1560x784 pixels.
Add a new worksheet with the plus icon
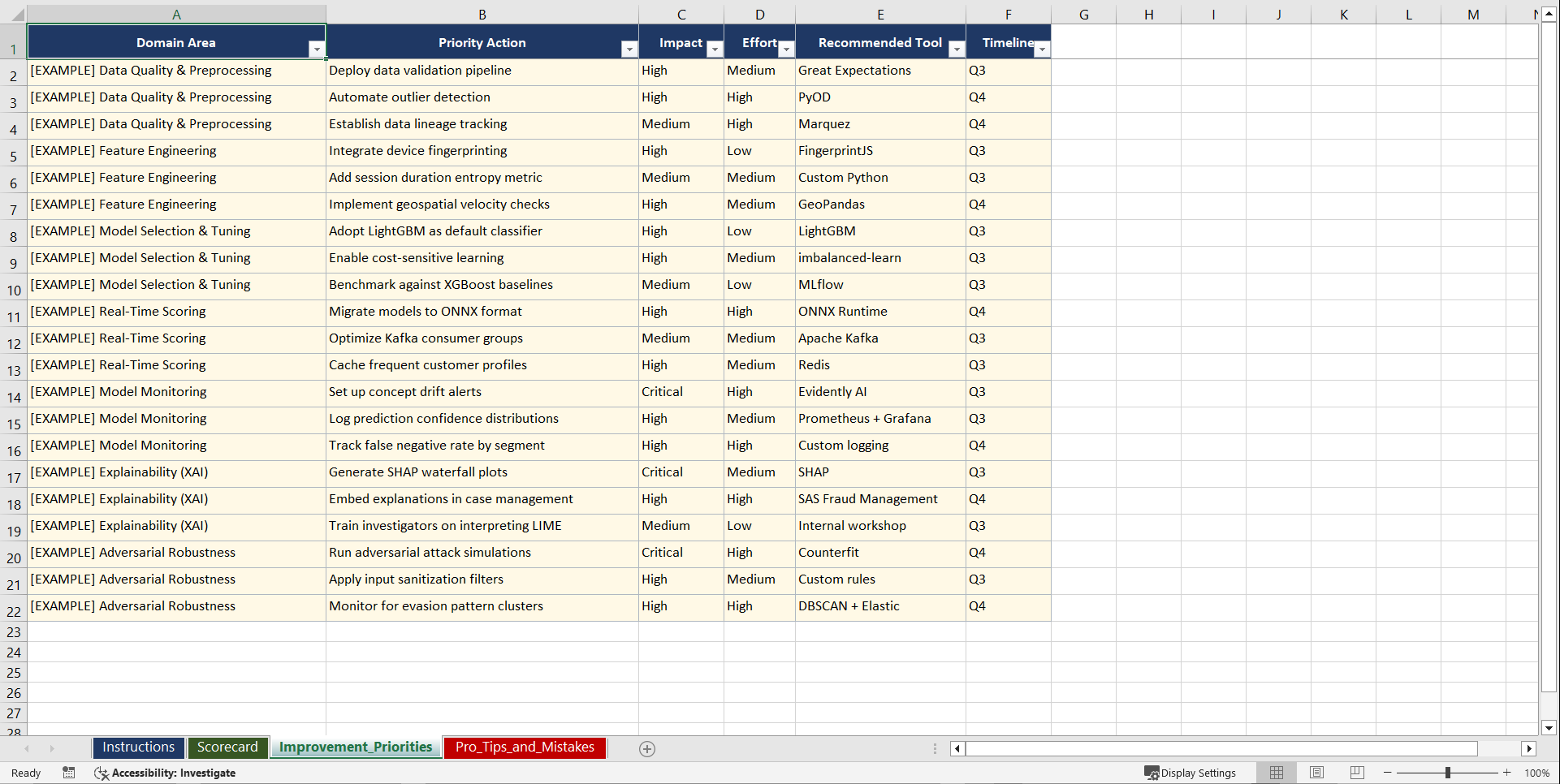click(647, 748)
